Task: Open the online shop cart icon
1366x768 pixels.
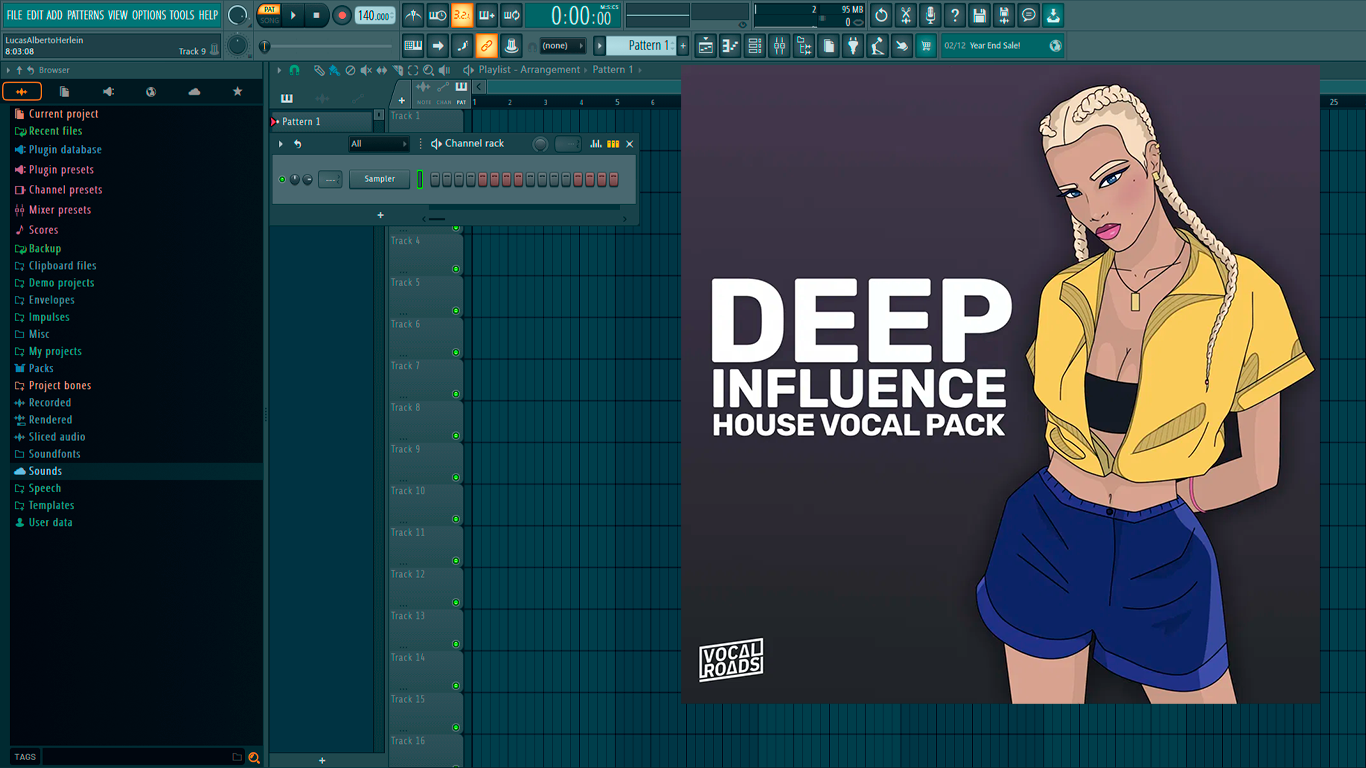Action: click(926, 45)
